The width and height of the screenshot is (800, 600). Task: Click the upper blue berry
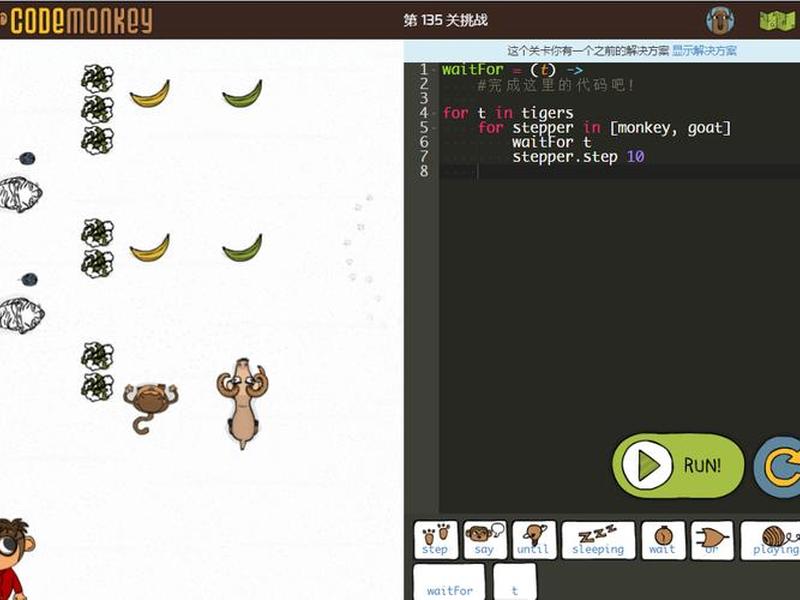[27, 159]
